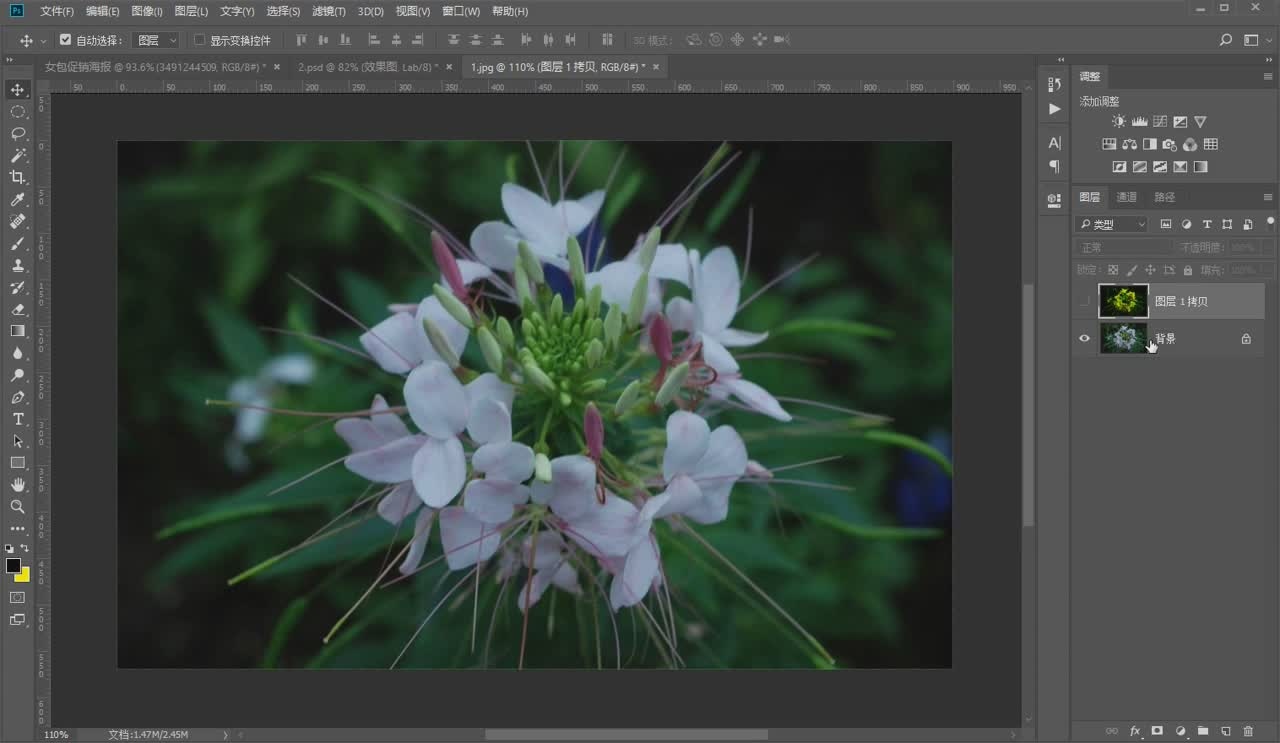Image resolution: width=1280 pixels, height=743 pixels.
Task: Hide the 背景 layer
Action: (1085, 339)
